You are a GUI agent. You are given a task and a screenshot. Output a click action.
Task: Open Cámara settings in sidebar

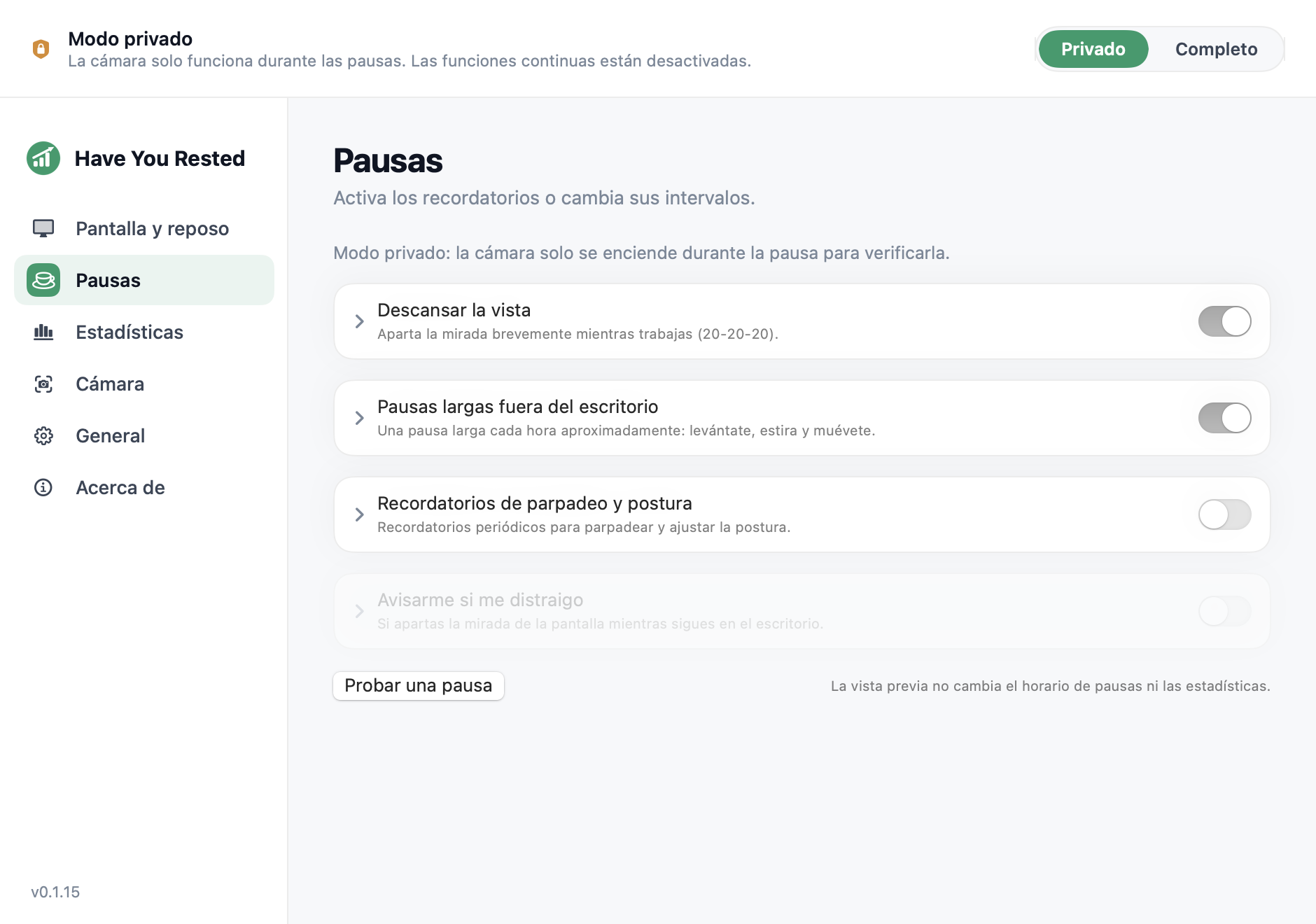click(144, 384)
